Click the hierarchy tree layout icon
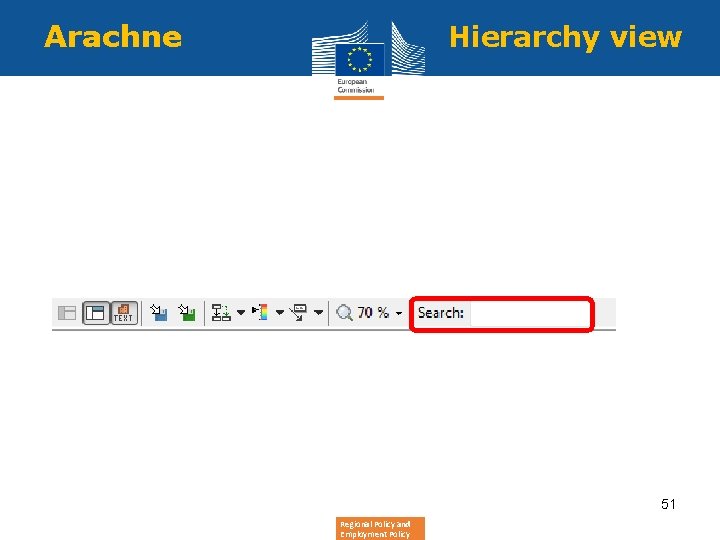720x540 pixels. pyautogui.click(x=221, y=313)
